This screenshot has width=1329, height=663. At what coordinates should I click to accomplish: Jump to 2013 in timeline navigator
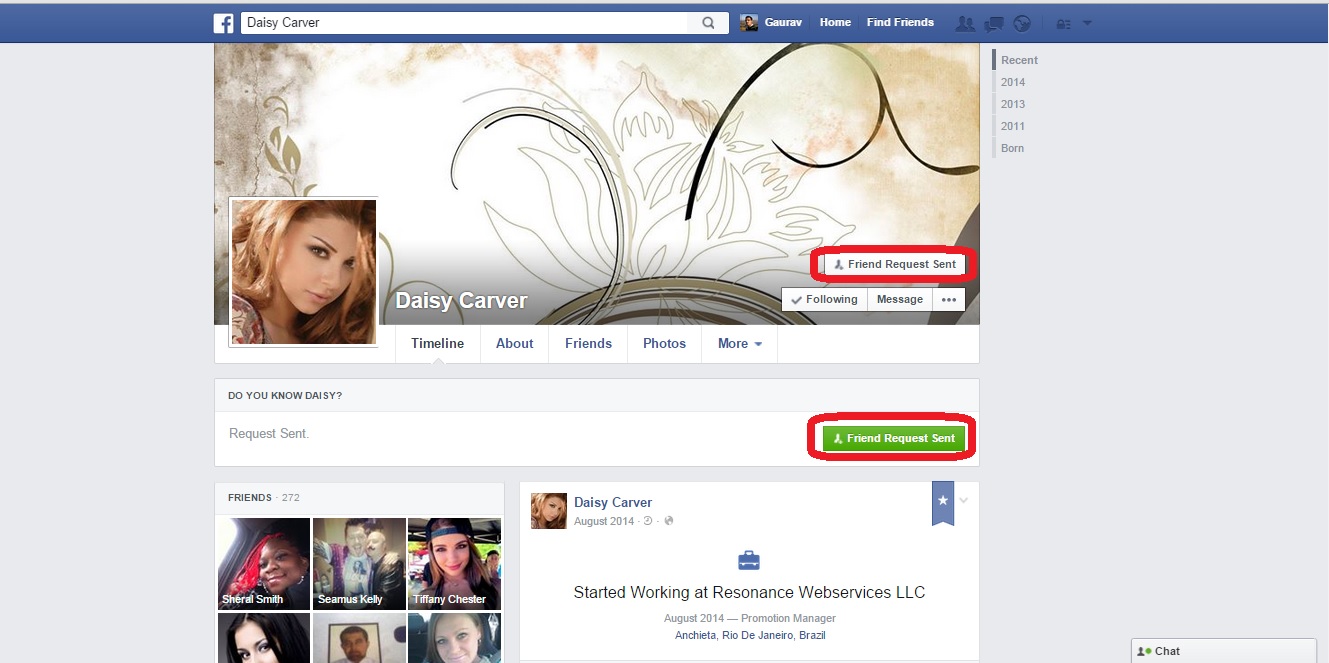(x=1013, y=104)
